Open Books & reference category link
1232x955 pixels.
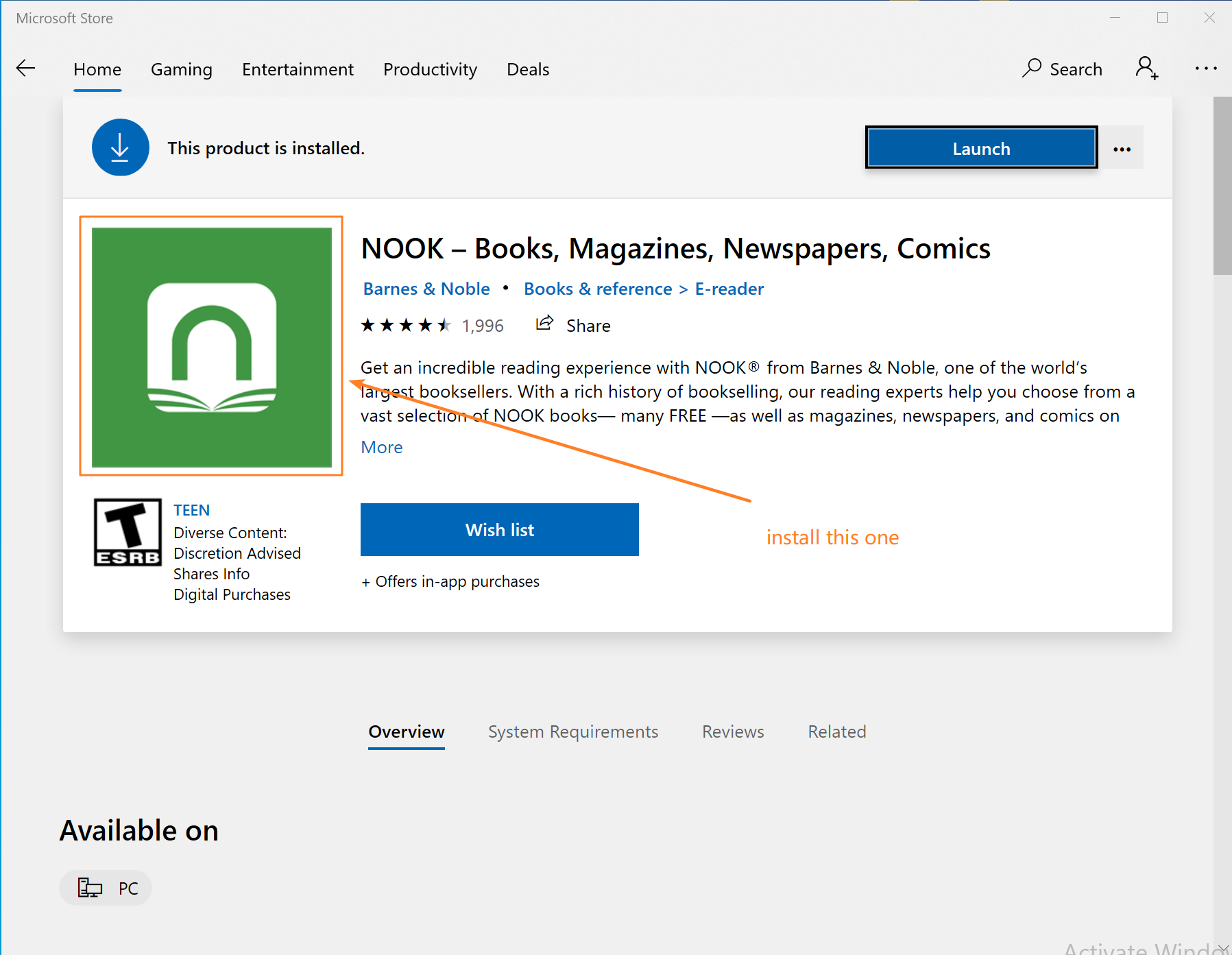(598, 289)
